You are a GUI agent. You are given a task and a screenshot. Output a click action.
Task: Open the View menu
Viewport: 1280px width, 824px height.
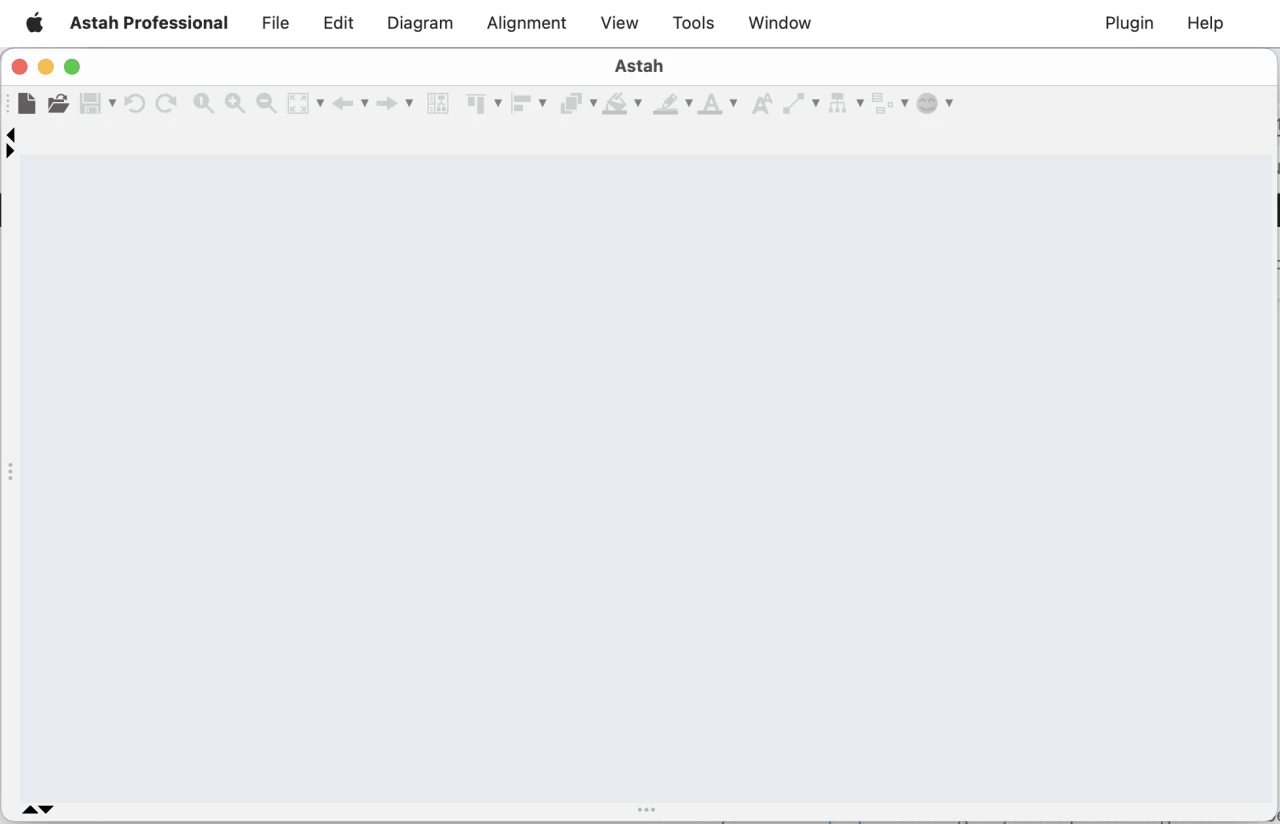pyautogui.click(x=620, y=23)
